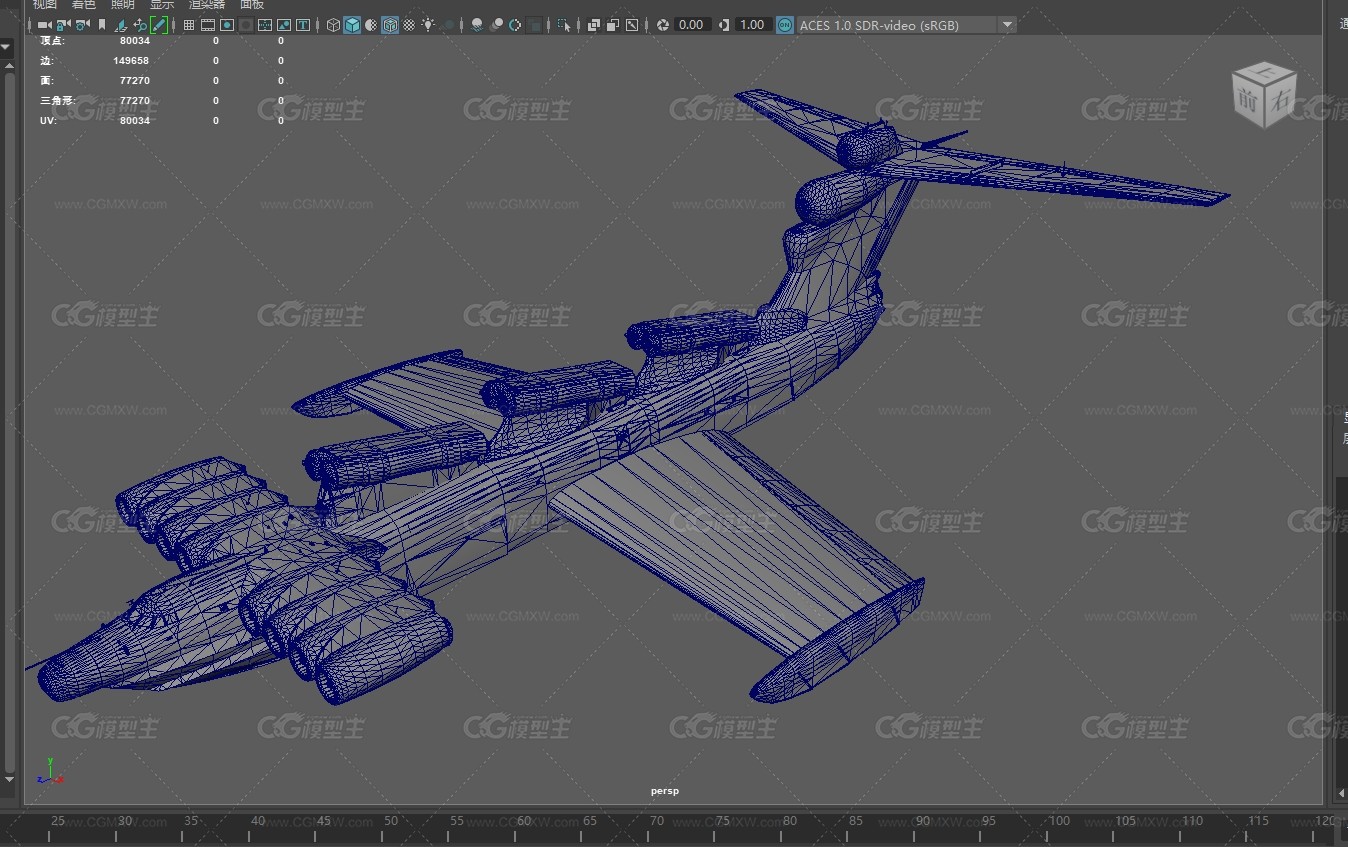The image size is (1348, 847).
Task: Click frame 50 on the time slider
Action: coord(390,822)
